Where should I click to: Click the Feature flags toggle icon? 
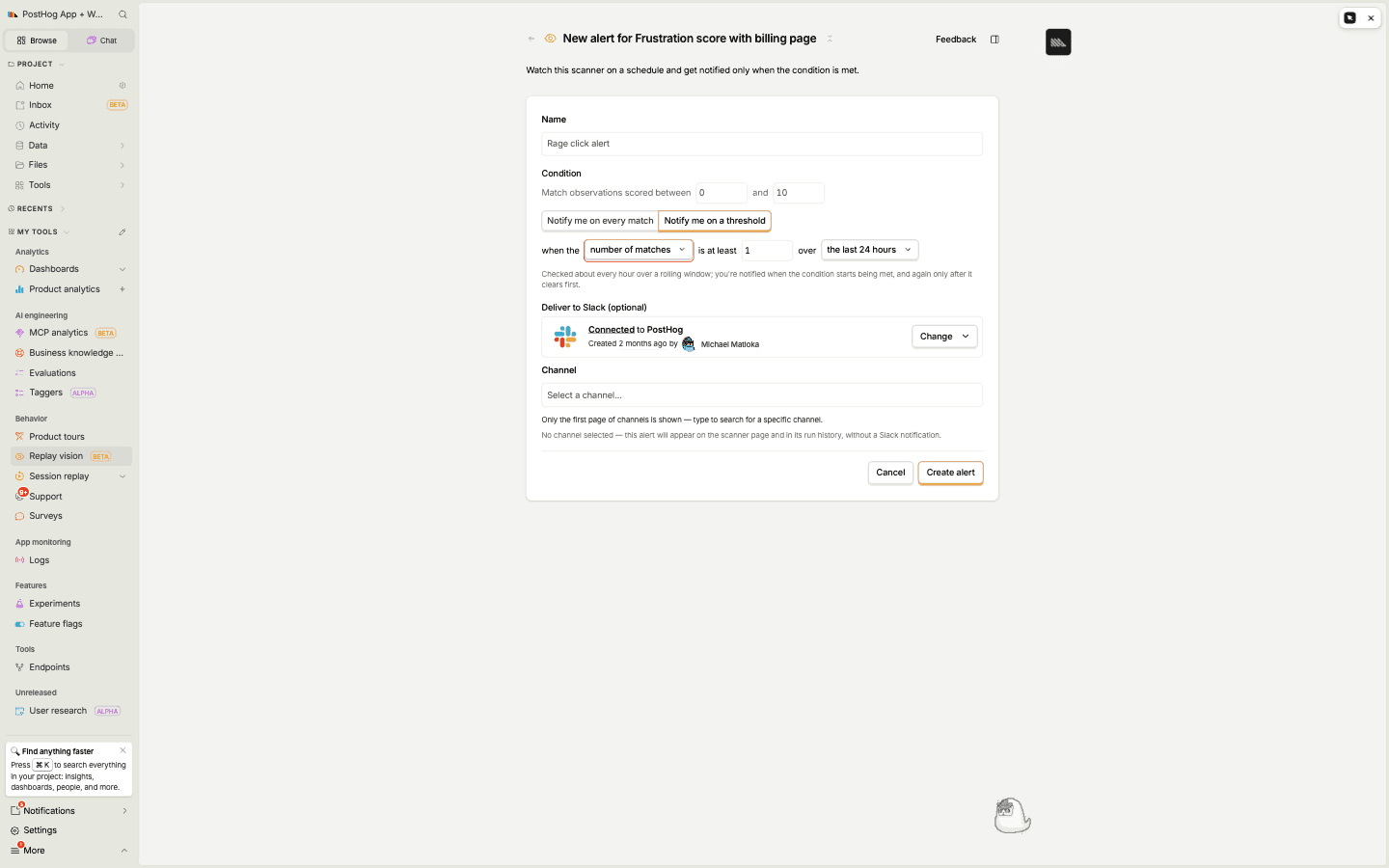(19, 624)
